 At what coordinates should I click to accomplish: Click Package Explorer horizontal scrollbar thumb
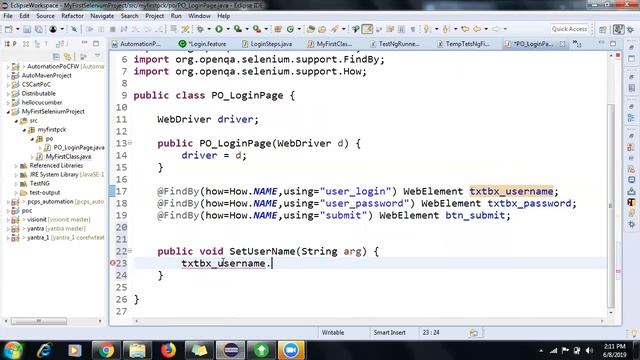[39, 321]
